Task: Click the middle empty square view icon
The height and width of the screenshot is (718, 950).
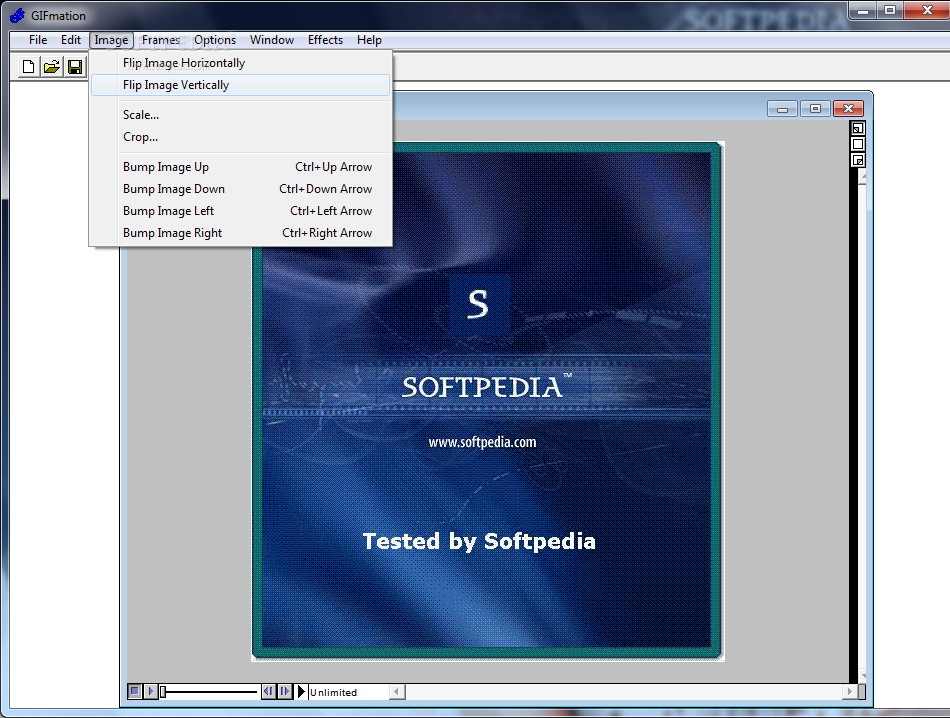Action: click(x=858, y=144)
